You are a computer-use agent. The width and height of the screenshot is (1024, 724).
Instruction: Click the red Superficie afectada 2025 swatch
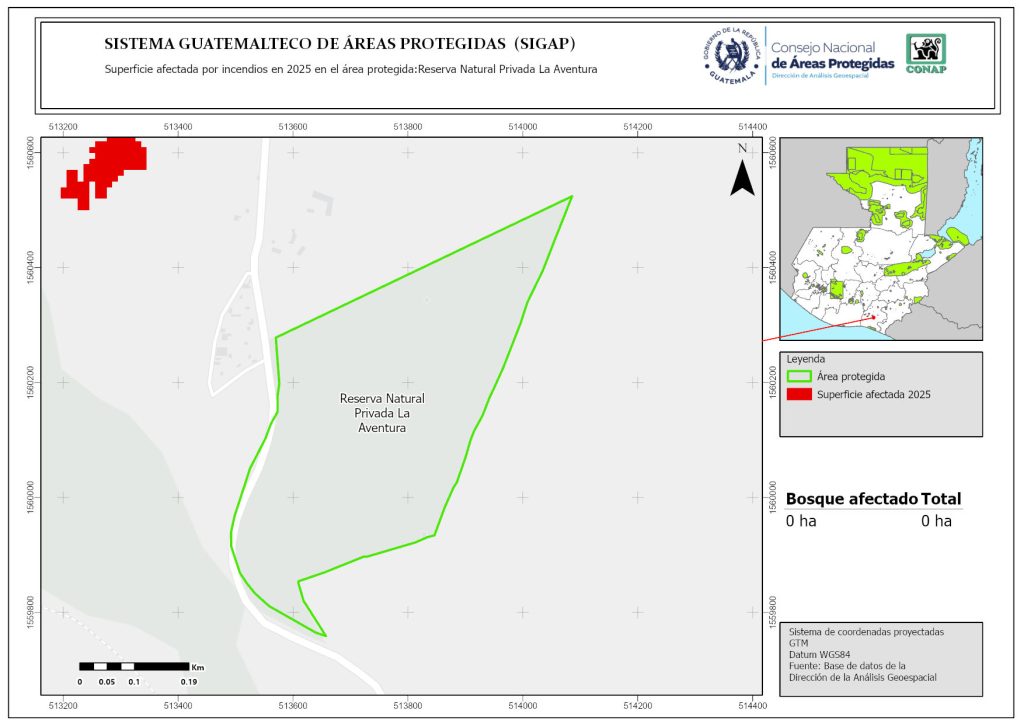(798, 395)
